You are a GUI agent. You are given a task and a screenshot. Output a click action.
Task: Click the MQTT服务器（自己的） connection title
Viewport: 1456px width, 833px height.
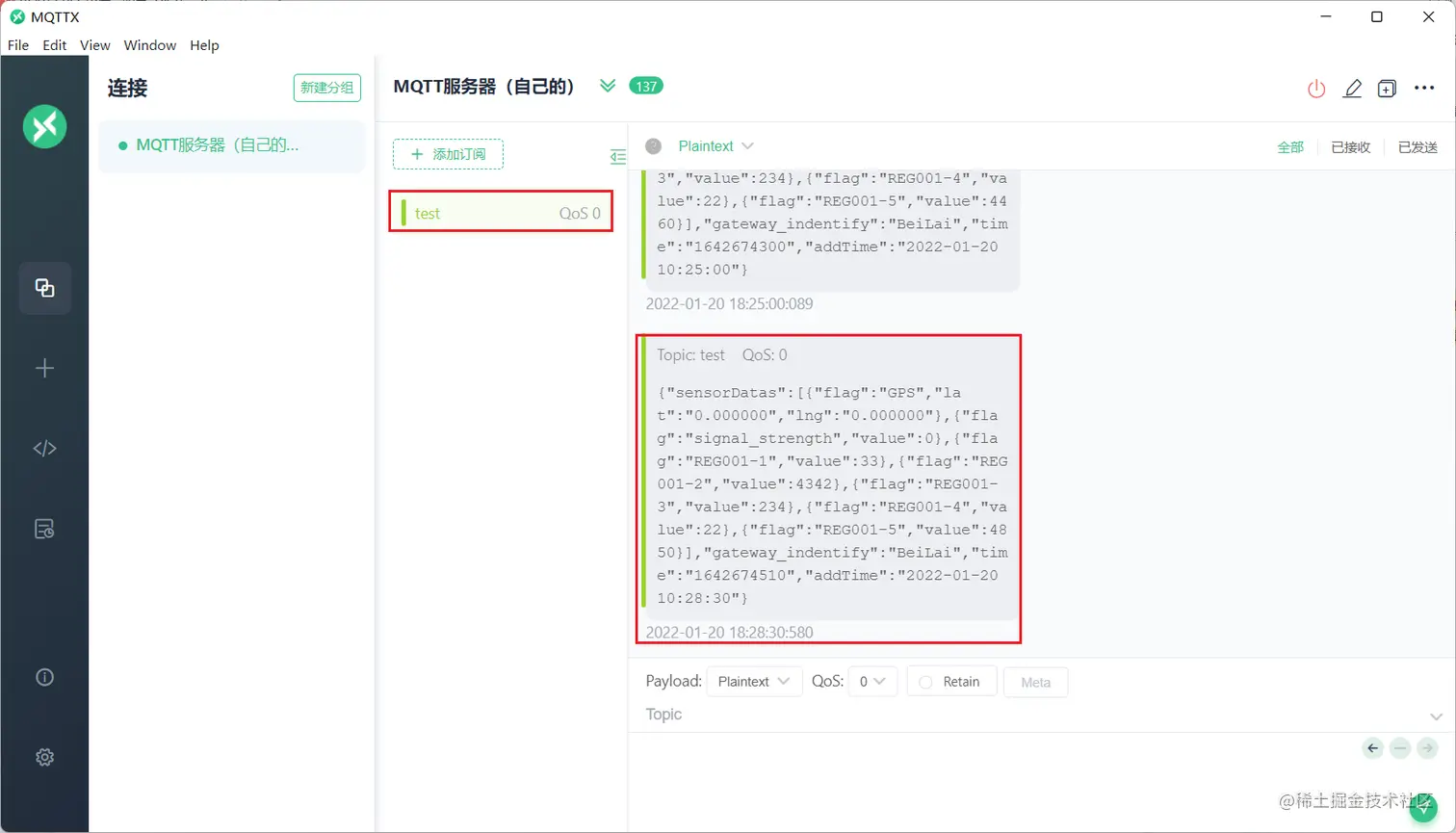click(484, 87)
